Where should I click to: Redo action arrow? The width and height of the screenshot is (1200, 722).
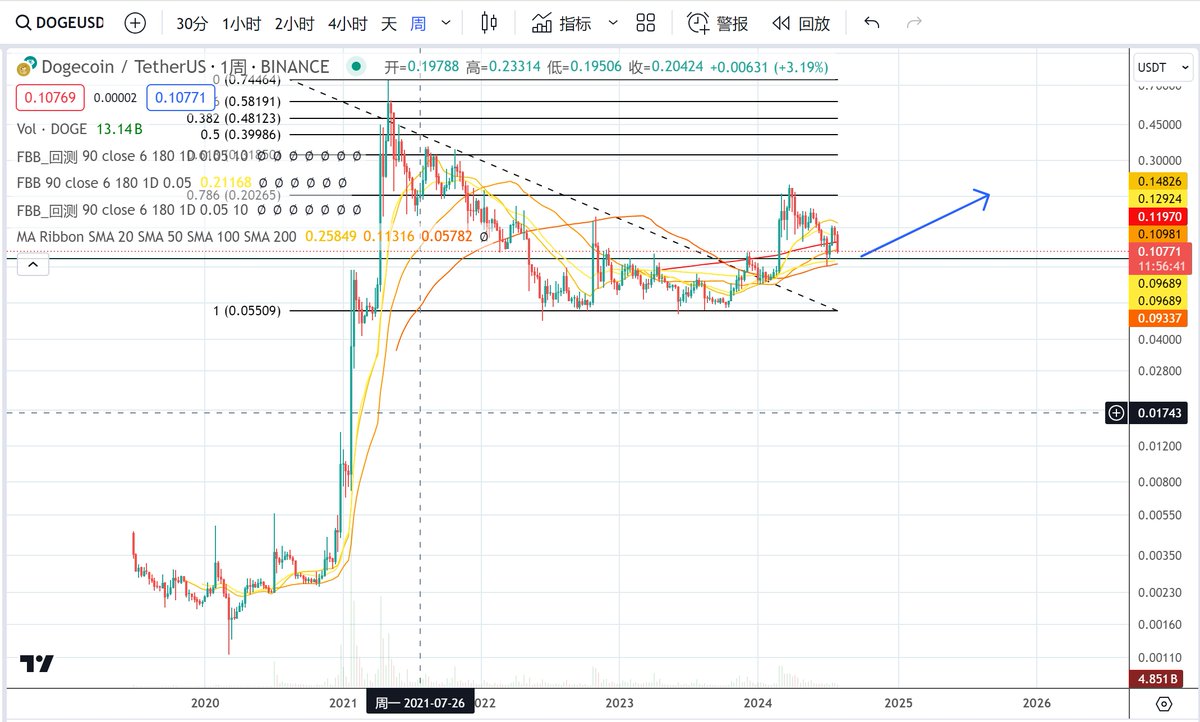(x=913, y=22)
